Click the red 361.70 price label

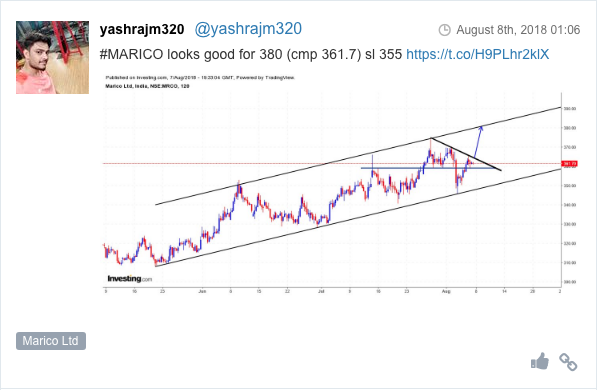tap(570, 164)
